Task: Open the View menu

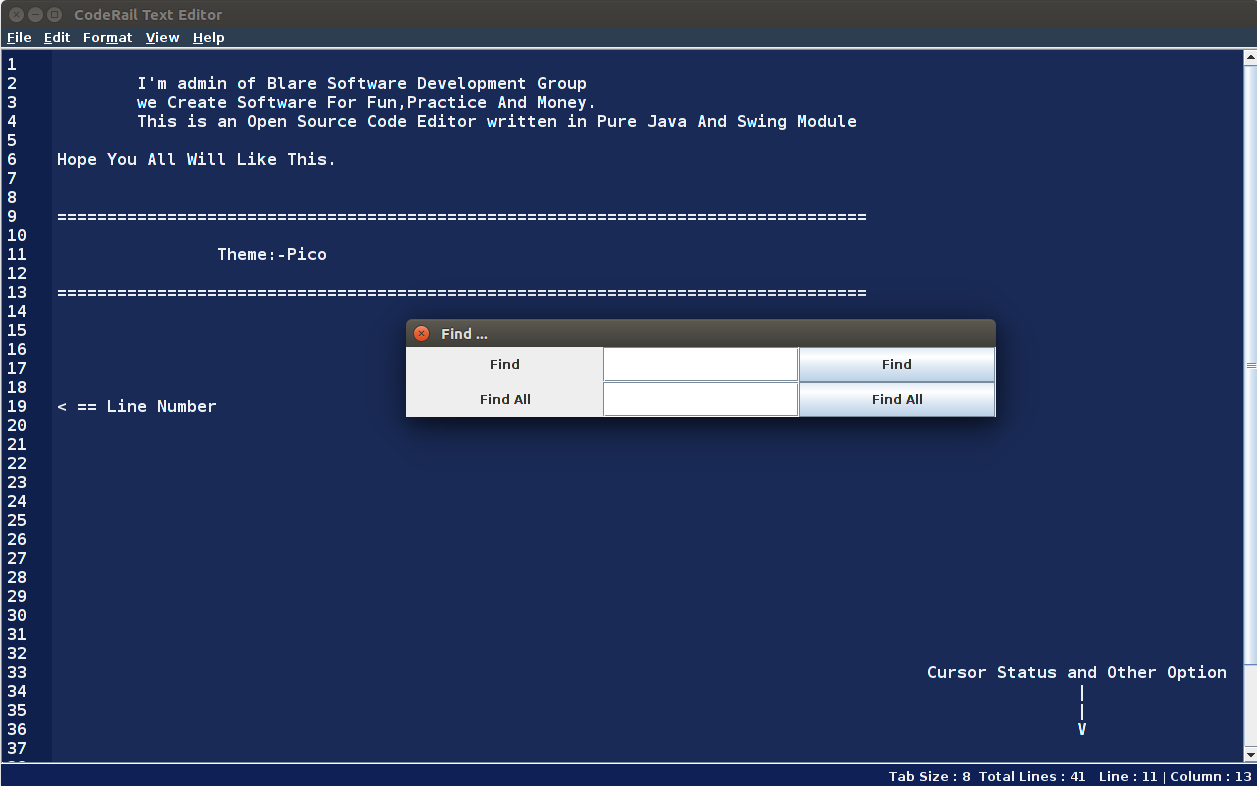Action: click(162, 37)
